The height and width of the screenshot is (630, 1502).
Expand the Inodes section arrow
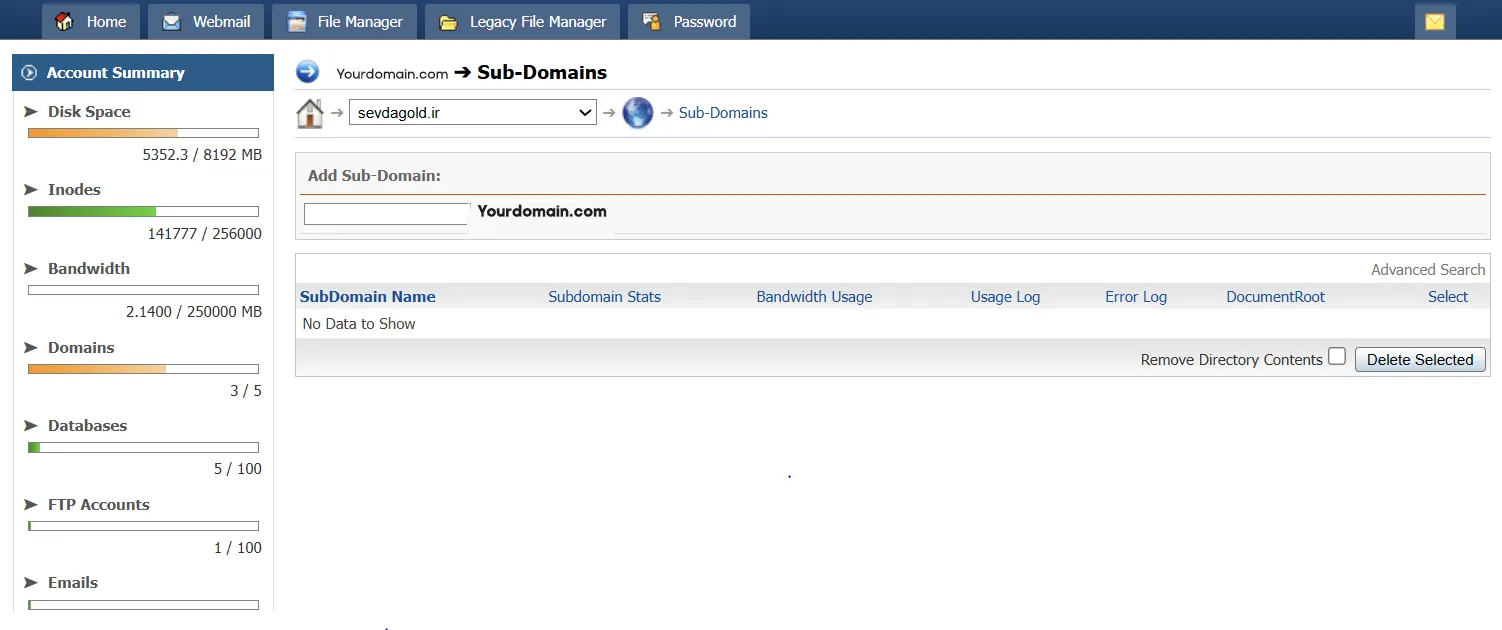pyautogui.click(x=31, y=190)
